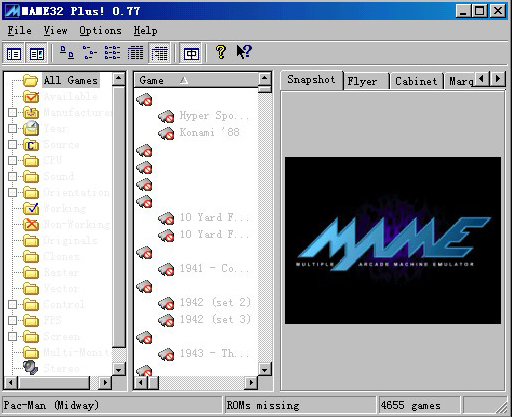
Task: Click the Screen folder icon
Action: point(31,336)
